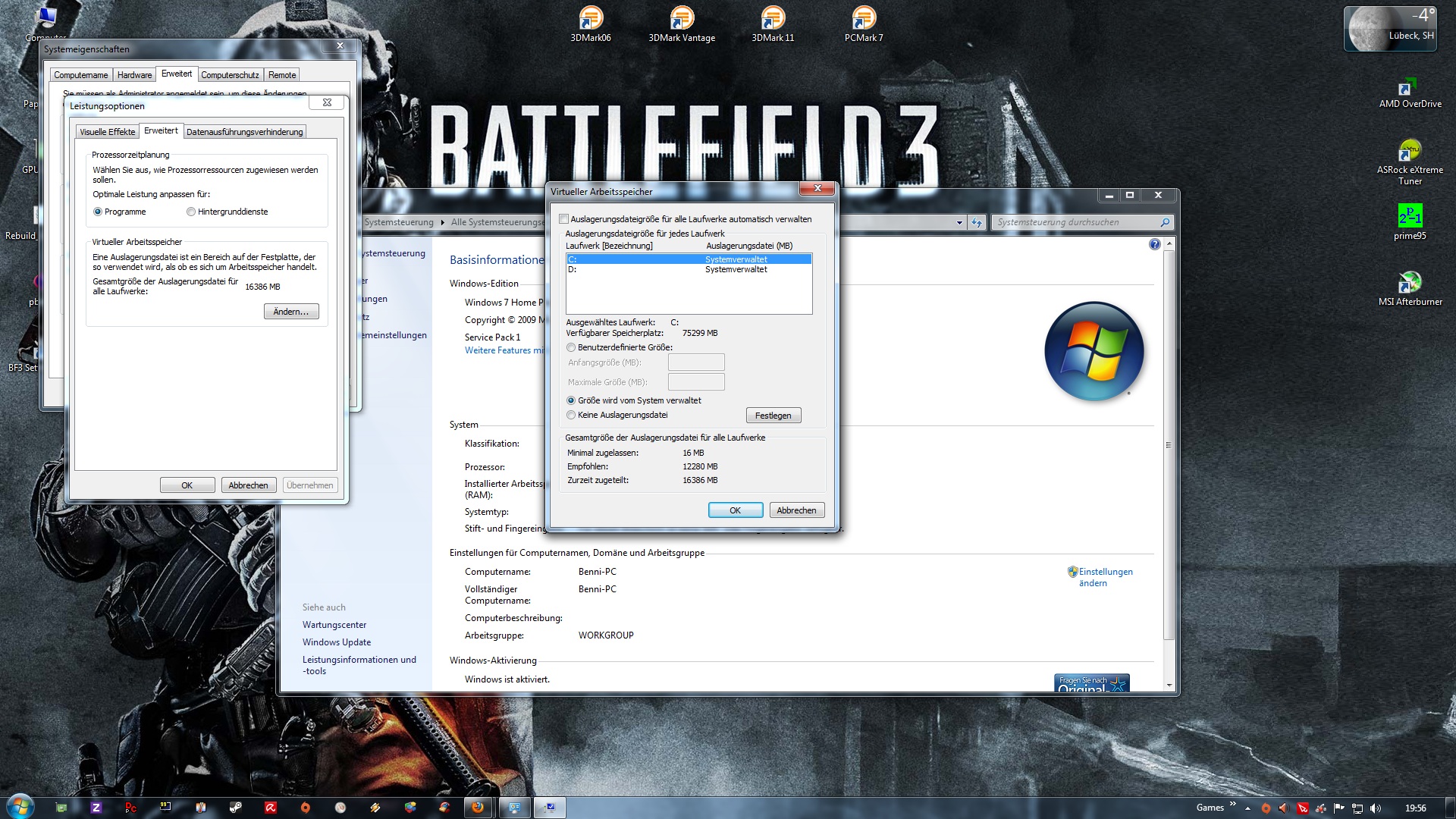Confirm Virtueller Arbeitsspeicher dialog with OK
1456x819 pixels.
[736, 510]
